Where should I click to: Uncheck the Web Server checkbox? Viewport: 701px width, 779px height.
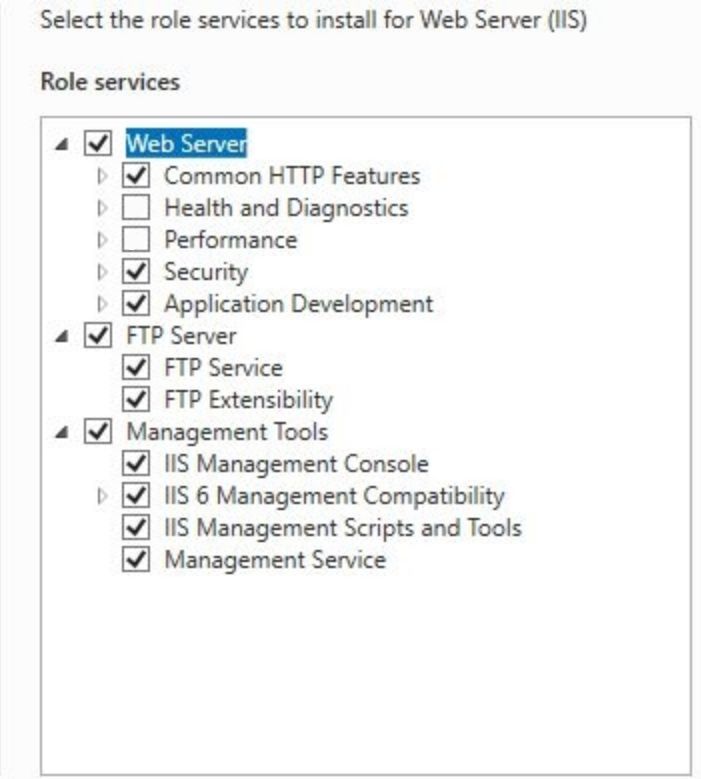click(x=97, y=144)
